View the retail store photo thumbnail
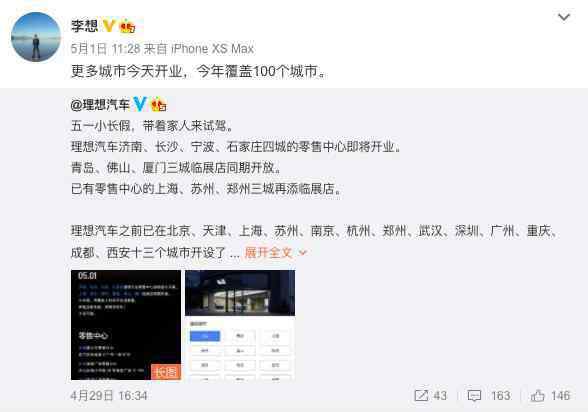The height and width of the screenshot is (412, 588). [240, 325]
